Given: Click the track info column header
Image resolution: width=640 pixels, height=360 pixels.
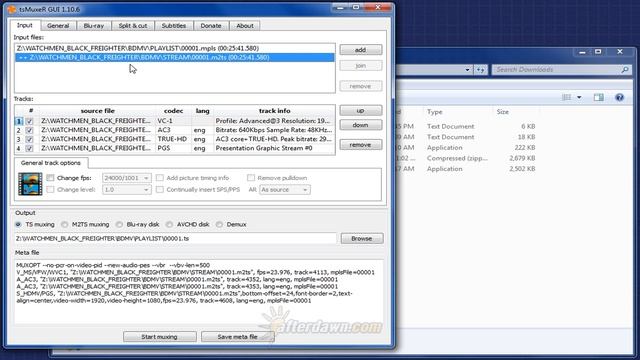Looking at the screenshot, I should pos(274,111).
